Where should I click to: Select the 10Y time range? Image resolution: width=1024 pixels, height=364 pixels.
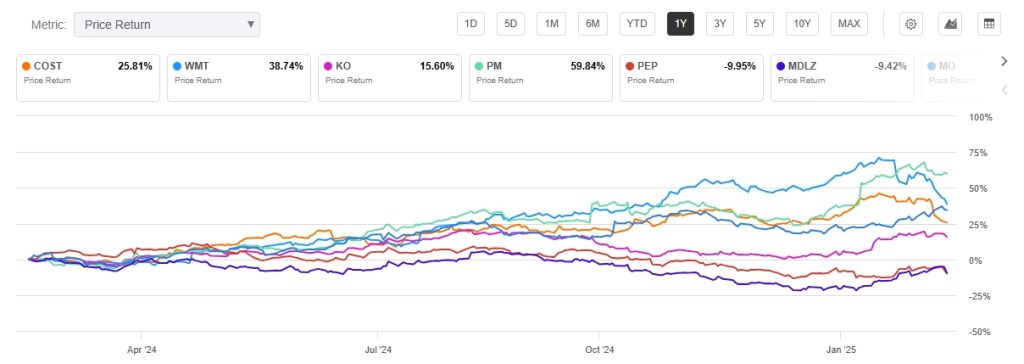[x=802, y=24]
